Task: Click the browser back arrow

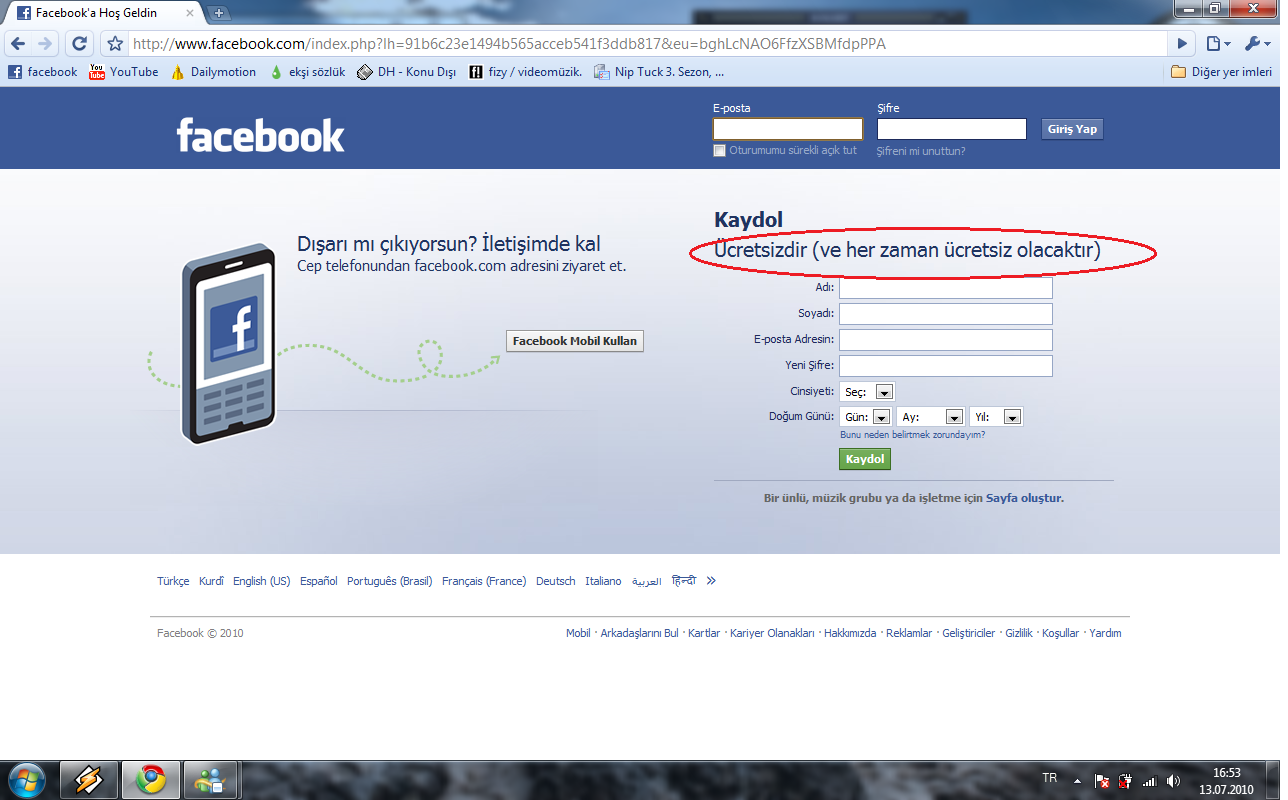Action: point(18,44)
